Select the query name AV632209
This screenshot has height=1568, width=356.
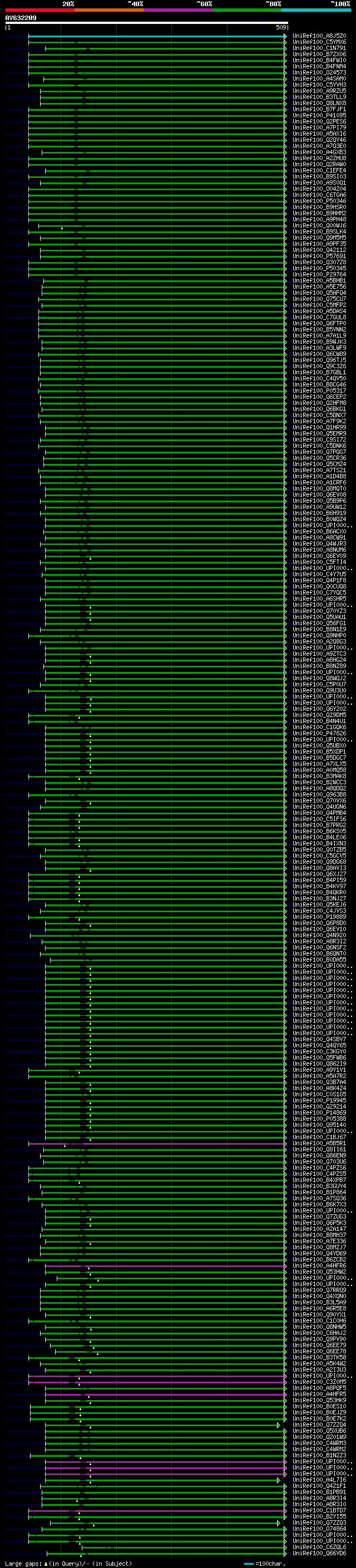click(21, 18)
